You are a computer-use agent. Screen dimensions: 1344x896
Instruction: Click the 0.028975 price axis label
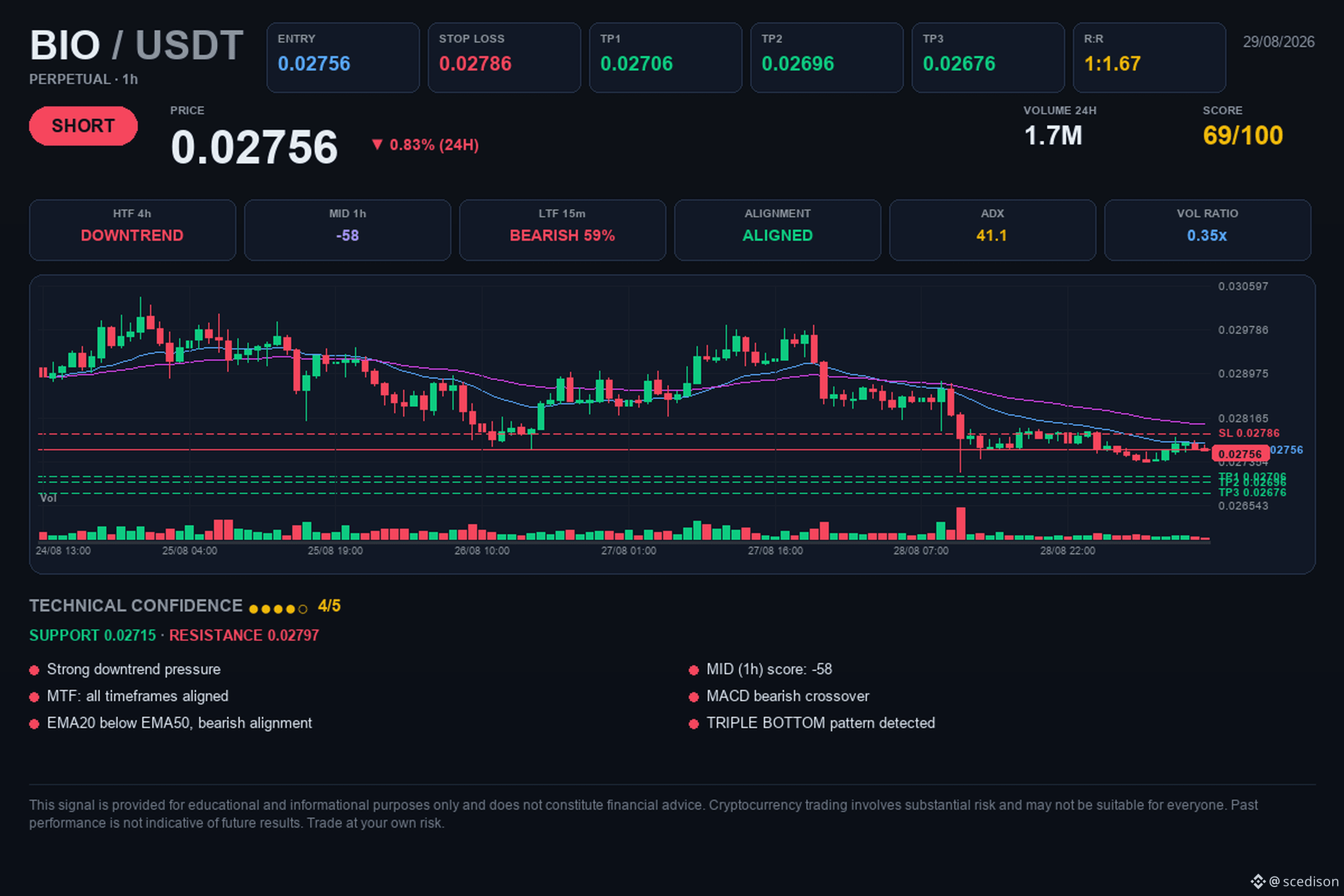click(1243, 374)
